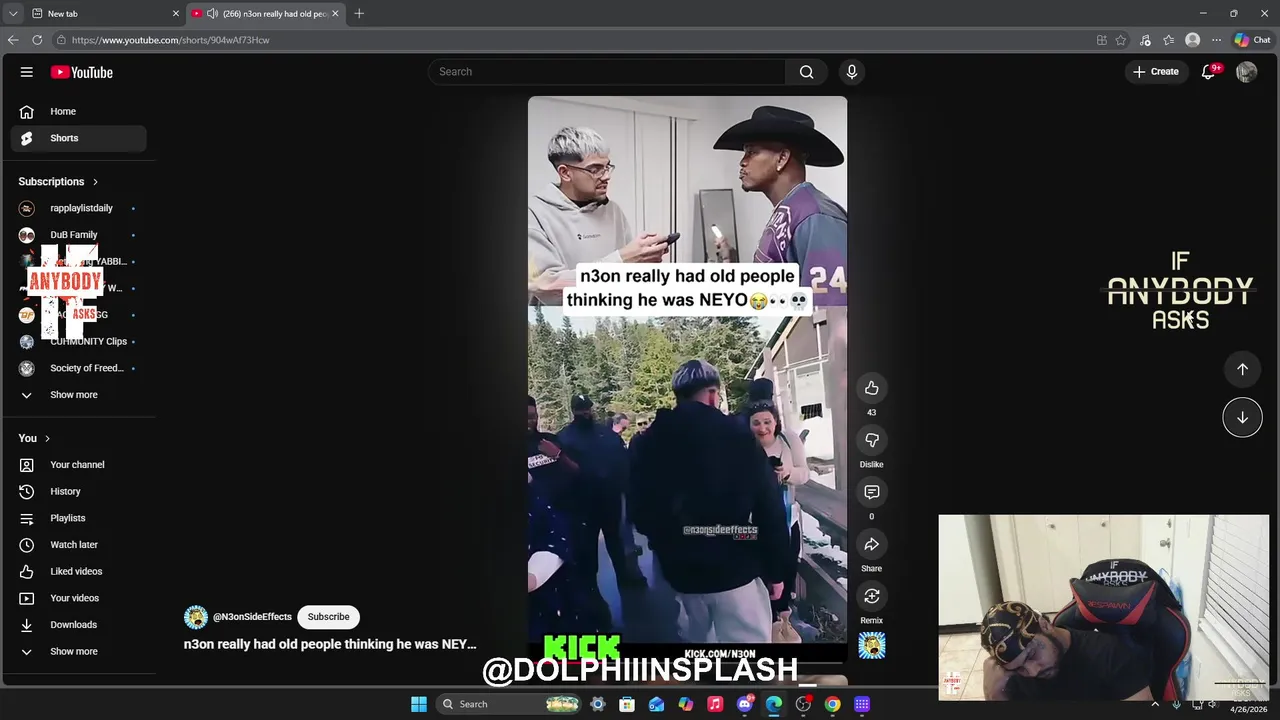Screen dimensions: 1280x720
Task: Go to Home in the sidebar
Action: [78, 111]
